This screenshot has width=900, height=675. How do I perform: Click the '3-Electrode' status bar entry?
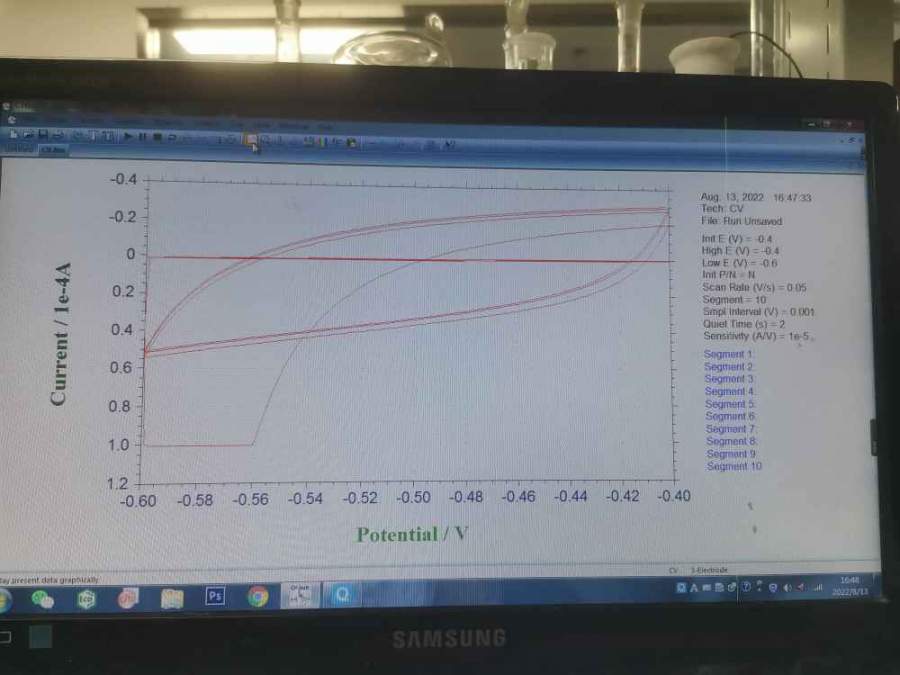[709, 570]
